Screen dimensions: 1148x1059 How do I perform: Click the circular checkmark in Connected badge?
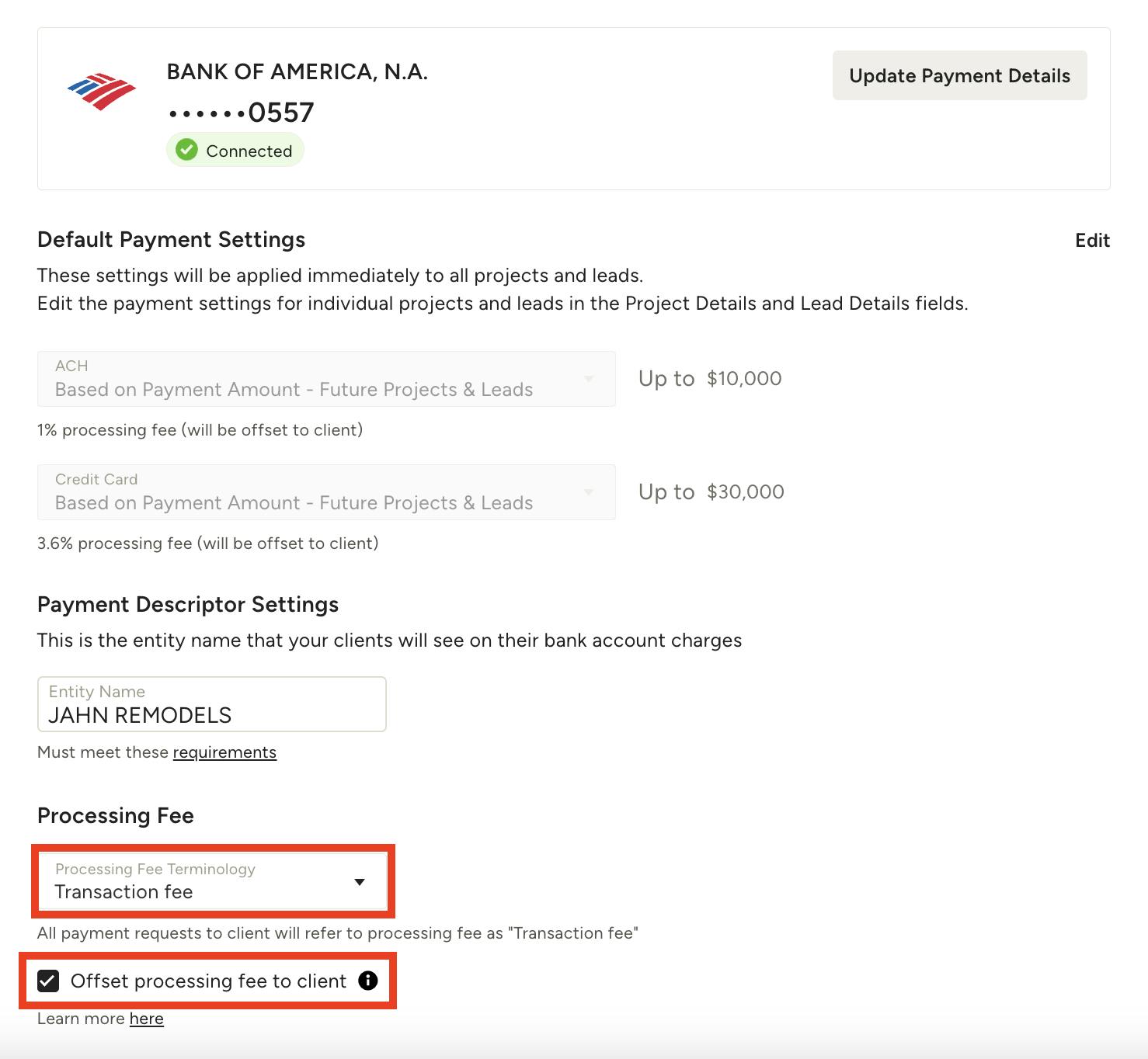pyautogui.click(x=186, y=149)
